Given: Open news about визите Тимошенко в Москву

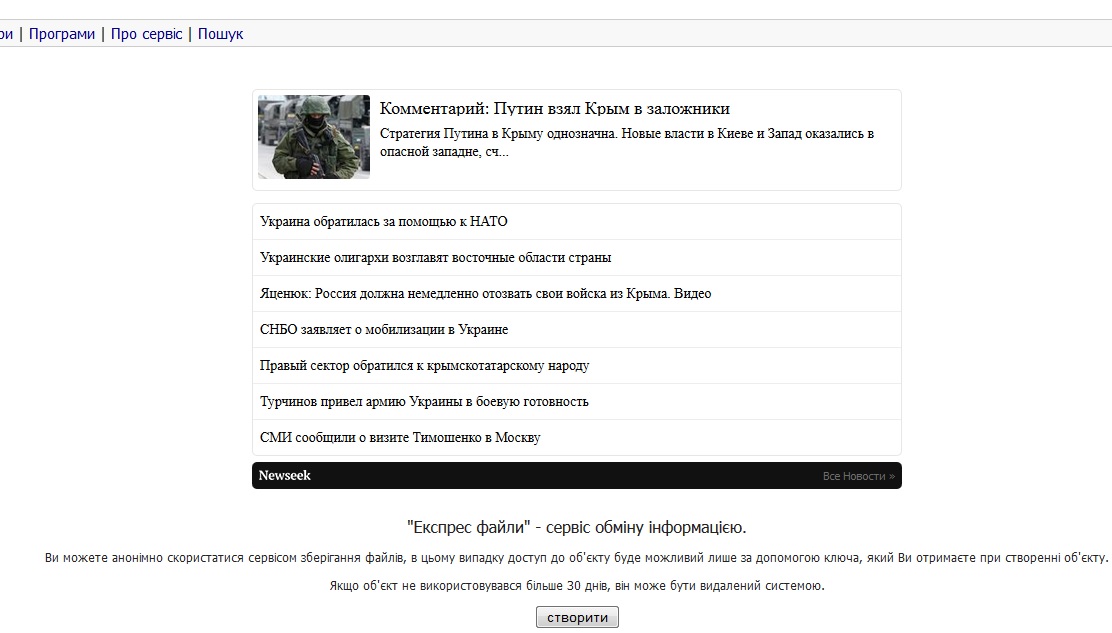Looking at the screenshot, I should pyautogui.click(x=400, y=438).
